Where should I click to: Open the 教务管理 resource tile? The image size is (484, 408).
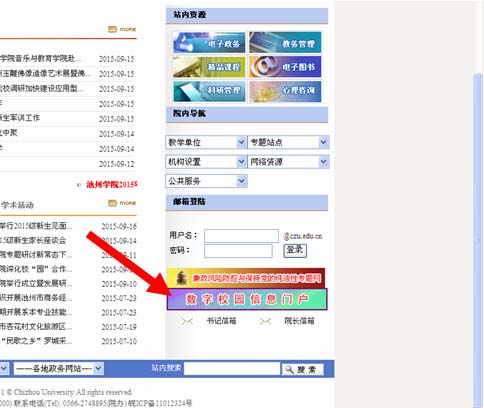[285, 43]
